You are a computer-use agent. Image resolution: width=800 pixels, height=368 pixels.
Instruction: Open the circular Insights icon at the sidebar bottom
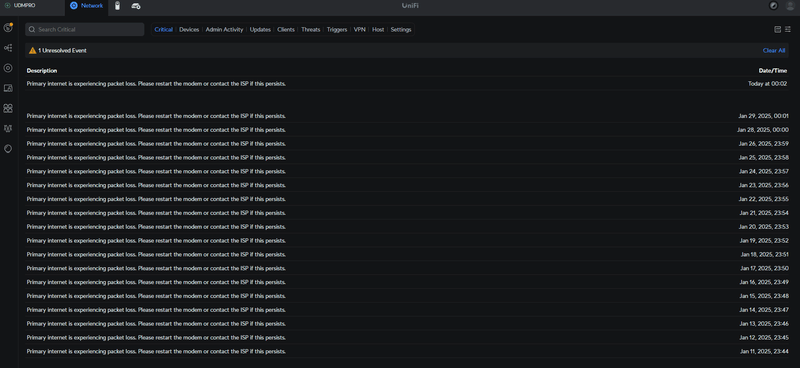(8, 149)
